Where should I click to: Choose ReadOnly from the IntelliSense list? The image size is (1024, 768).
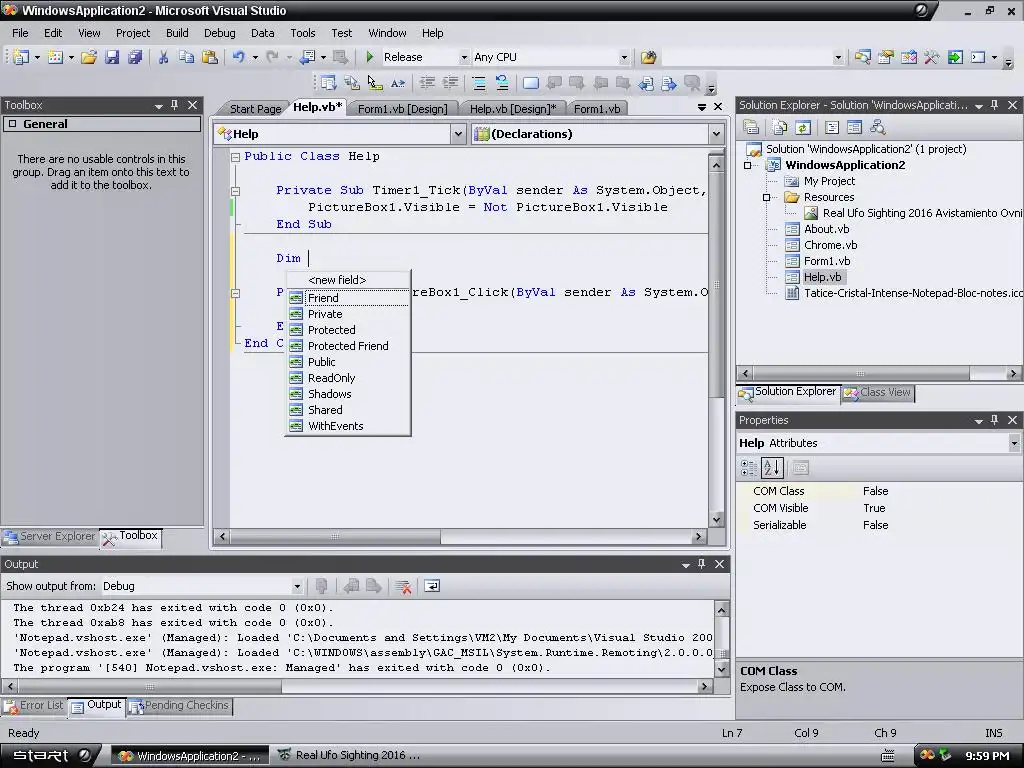pyautogui.click(x=349, y=378)
